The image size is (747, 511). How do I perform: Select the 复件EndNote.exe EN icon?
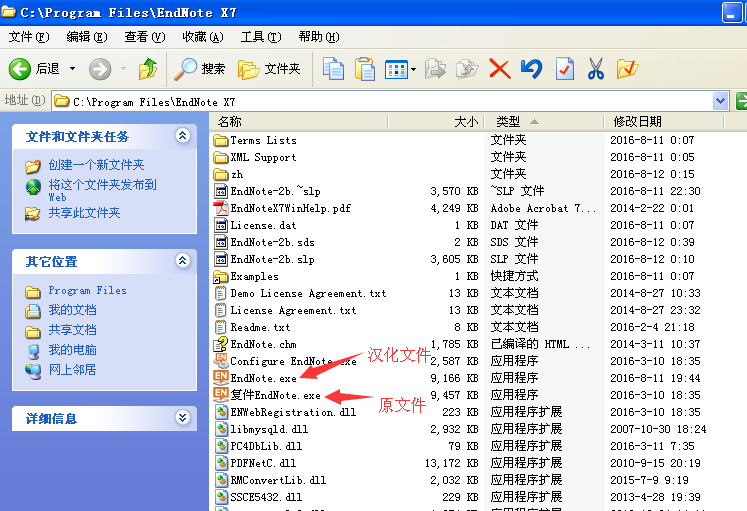point(221,394)
